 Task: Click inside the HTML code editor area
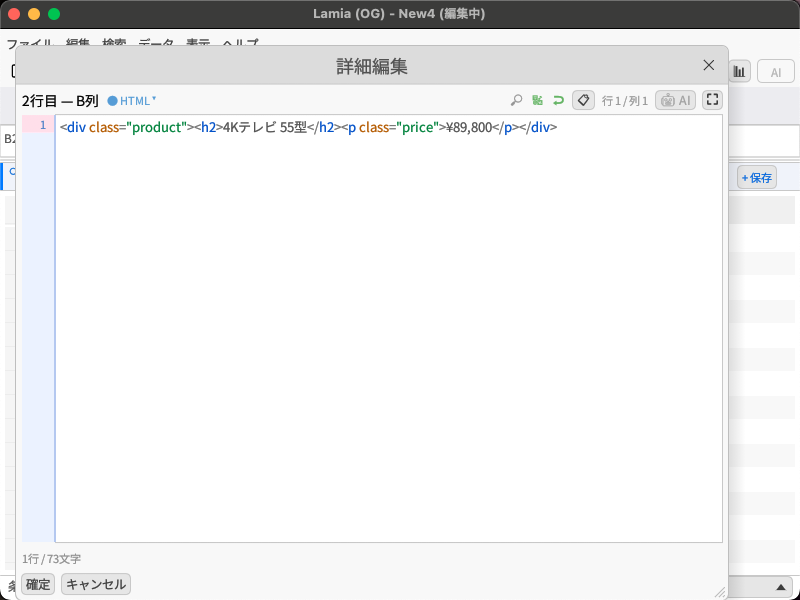(389, 329)
